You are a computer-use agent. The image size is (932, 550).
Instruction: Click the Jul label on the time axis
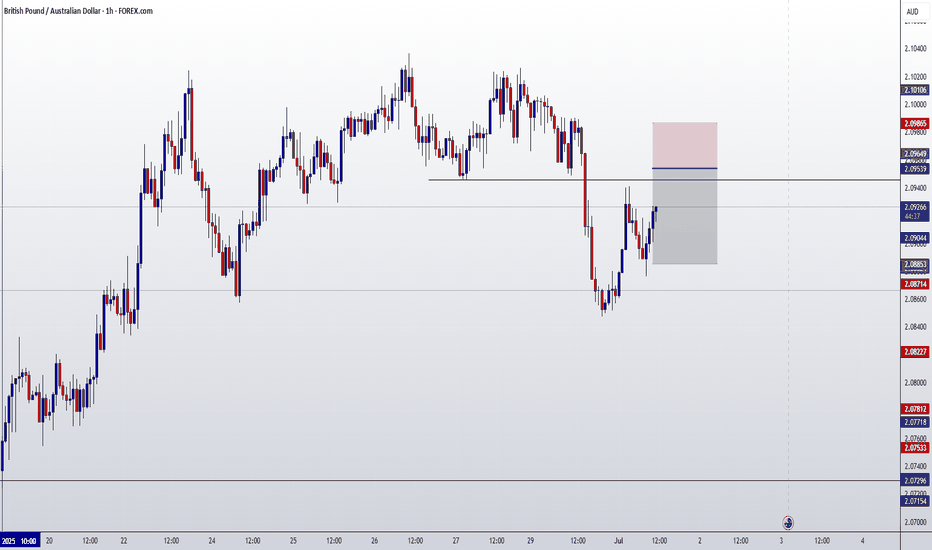click(x=618, y=541)
